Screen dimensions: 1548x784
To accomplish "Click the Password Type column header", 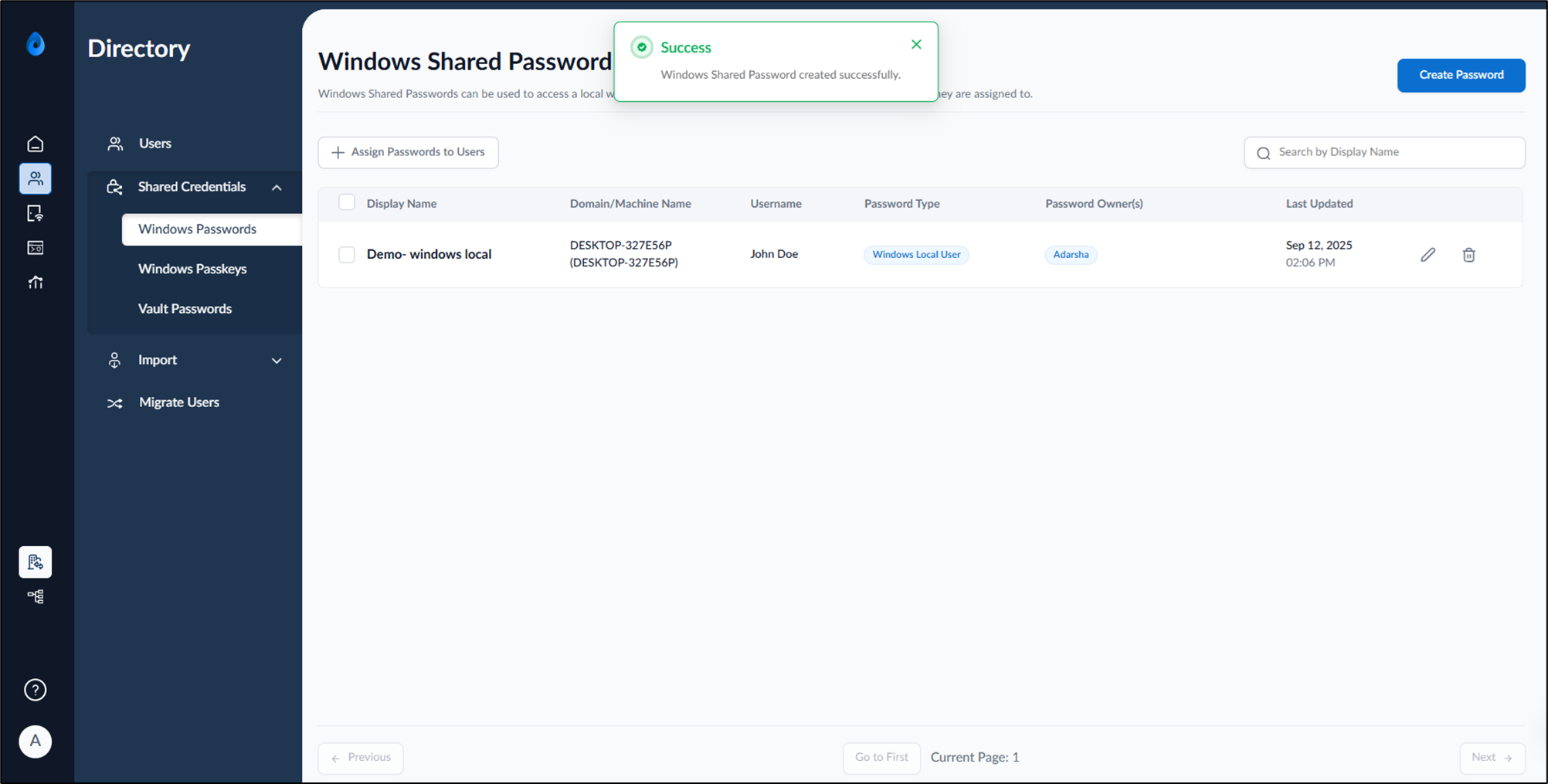I will pos(901,204).
